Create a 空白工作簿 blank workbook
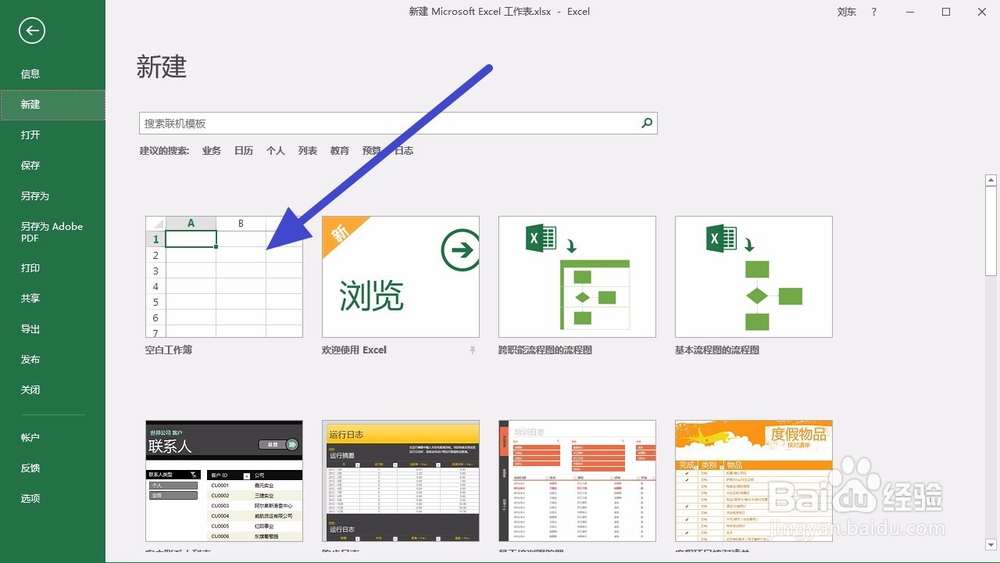The width and height of the screenshot is (1000, 563). coord(224,277)
